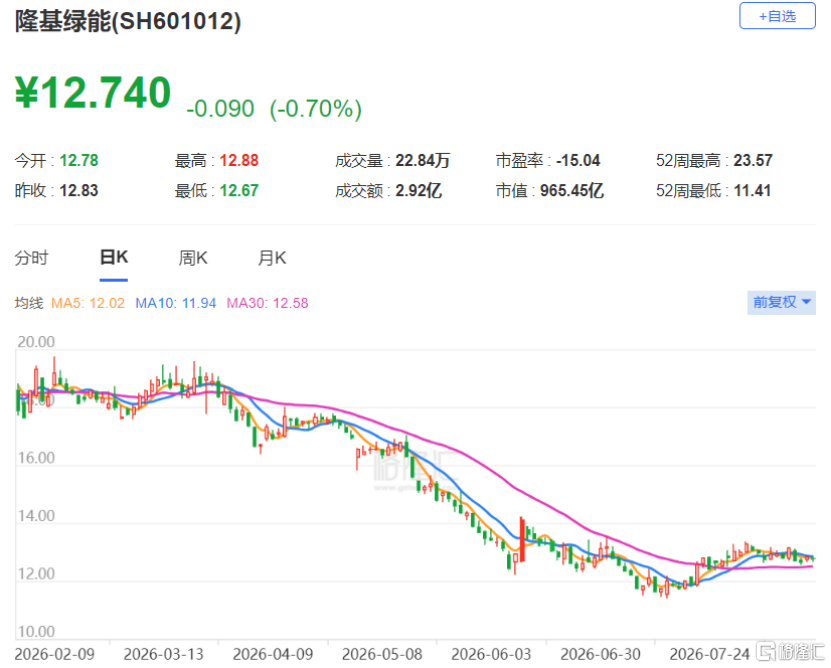Click the MA10: 11.94 indicator label
The width and height of the screenshot is (831, 668).
tap(176, 303)
